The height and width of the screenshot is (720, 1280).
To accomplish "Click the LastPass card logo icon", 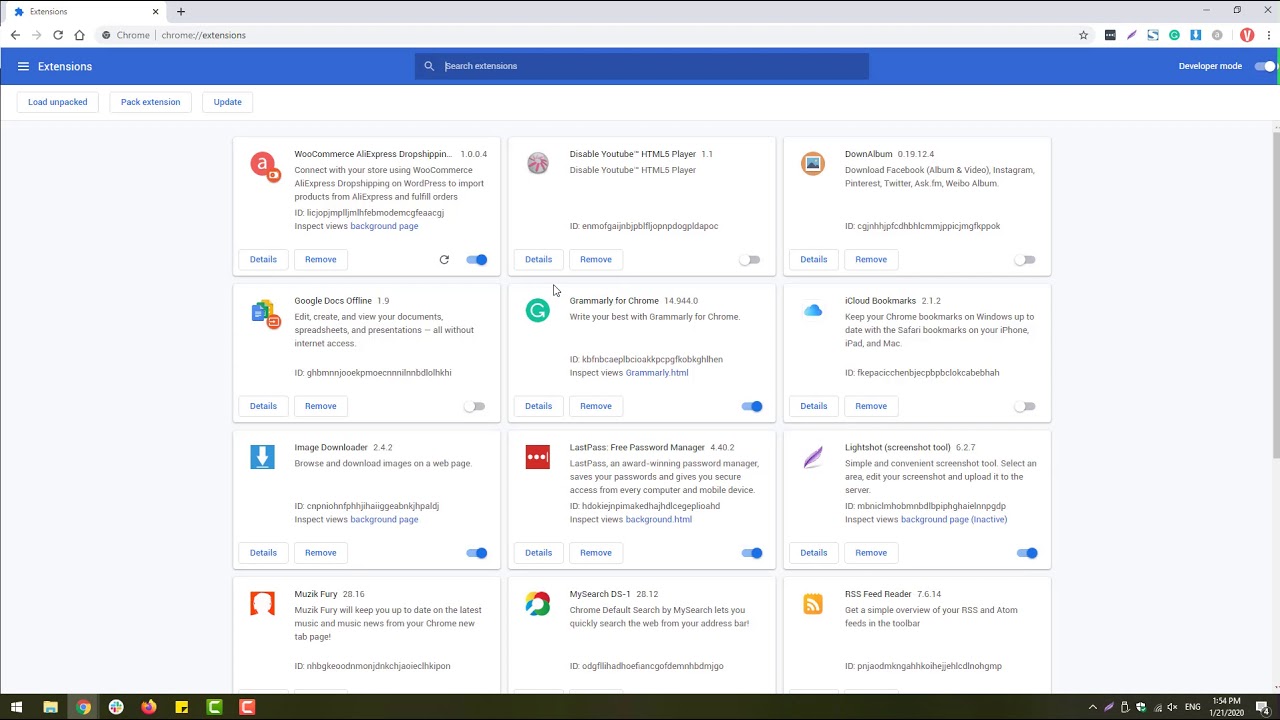I will [538, 458].
